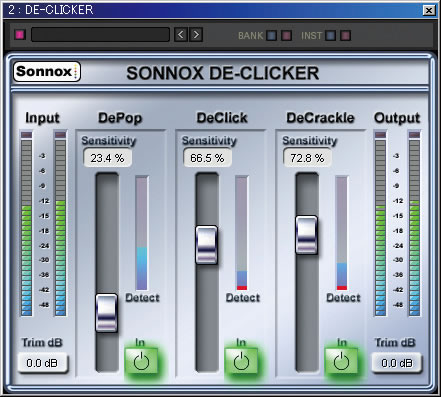
Task: Click the DeClick Detect meter
Action: pos(242,233)
